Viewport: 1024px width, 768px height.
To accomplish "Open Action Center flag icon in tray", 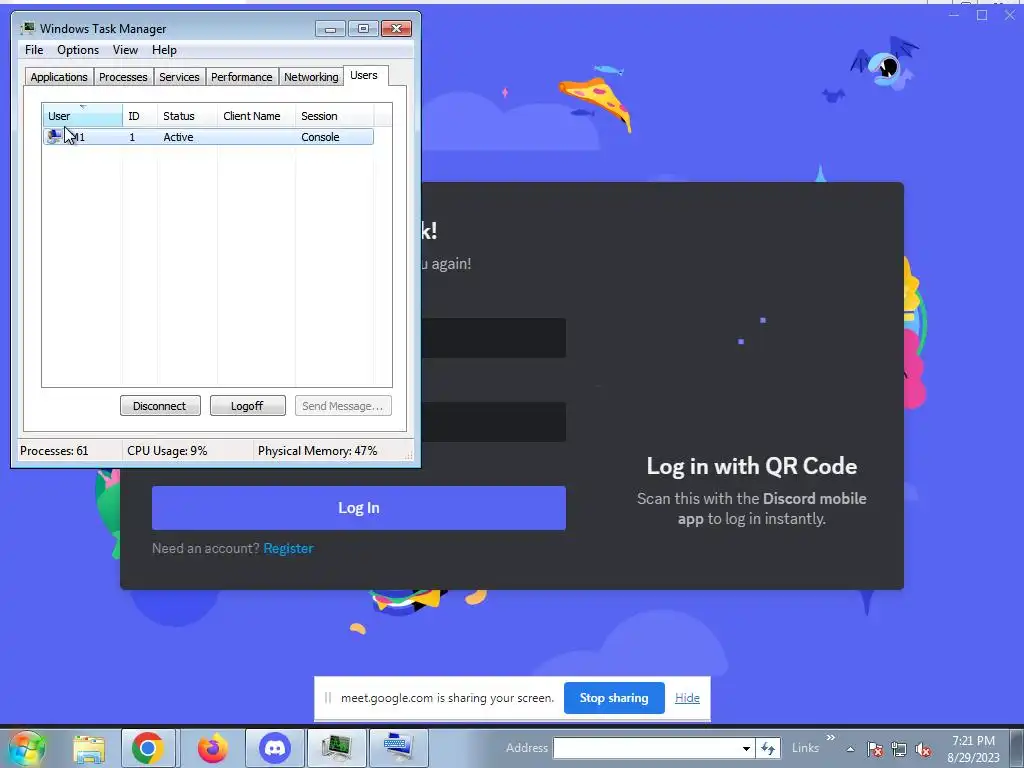I will pyautogui.click(x=875, y=749).
